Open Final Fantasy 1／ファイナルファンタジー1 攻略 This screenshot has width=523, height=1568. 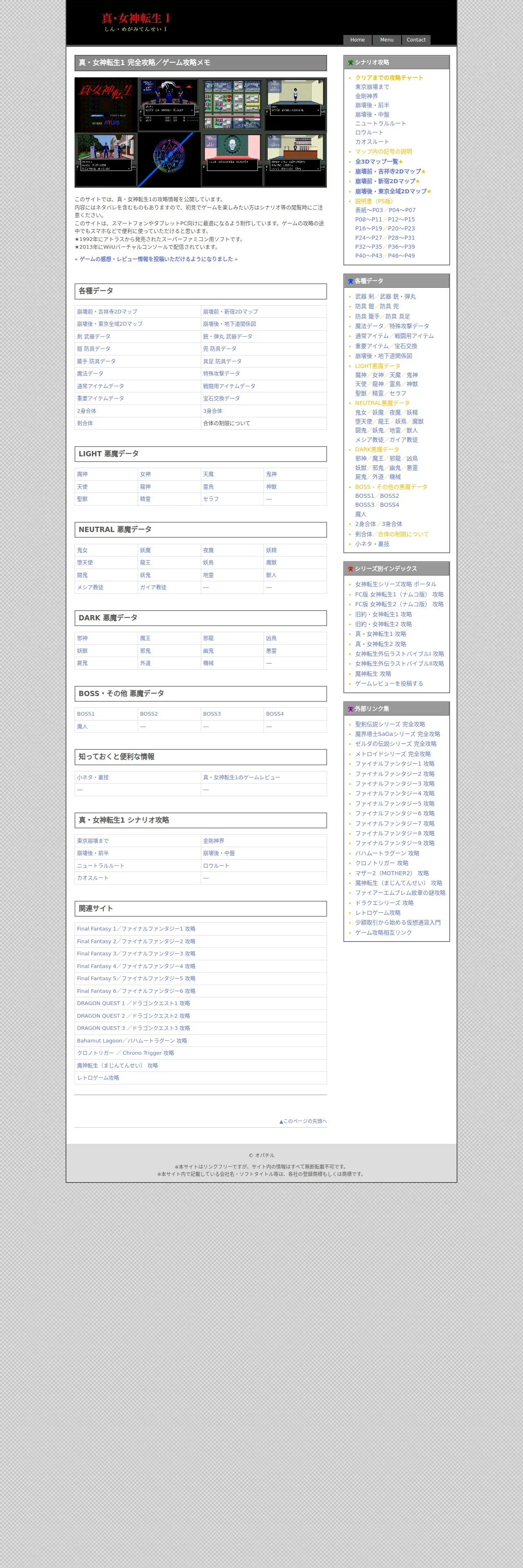(136, 929)
